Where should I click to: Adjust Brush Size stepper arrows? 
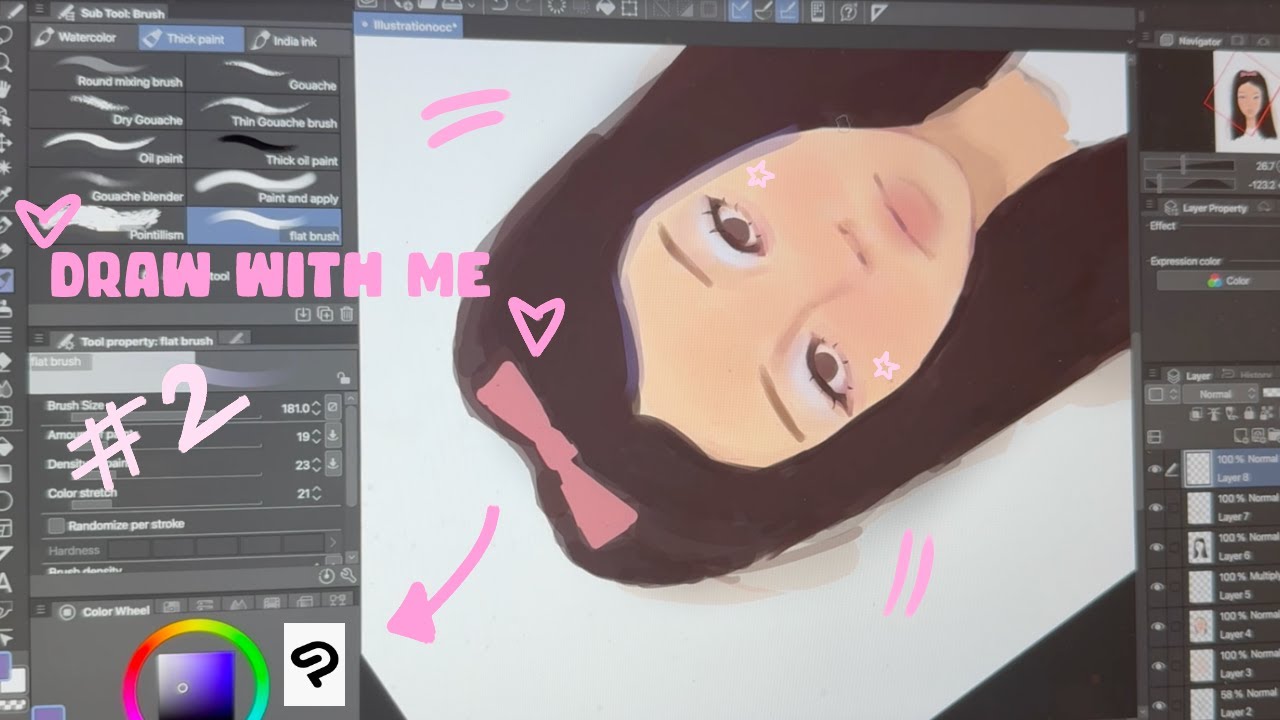317,408
